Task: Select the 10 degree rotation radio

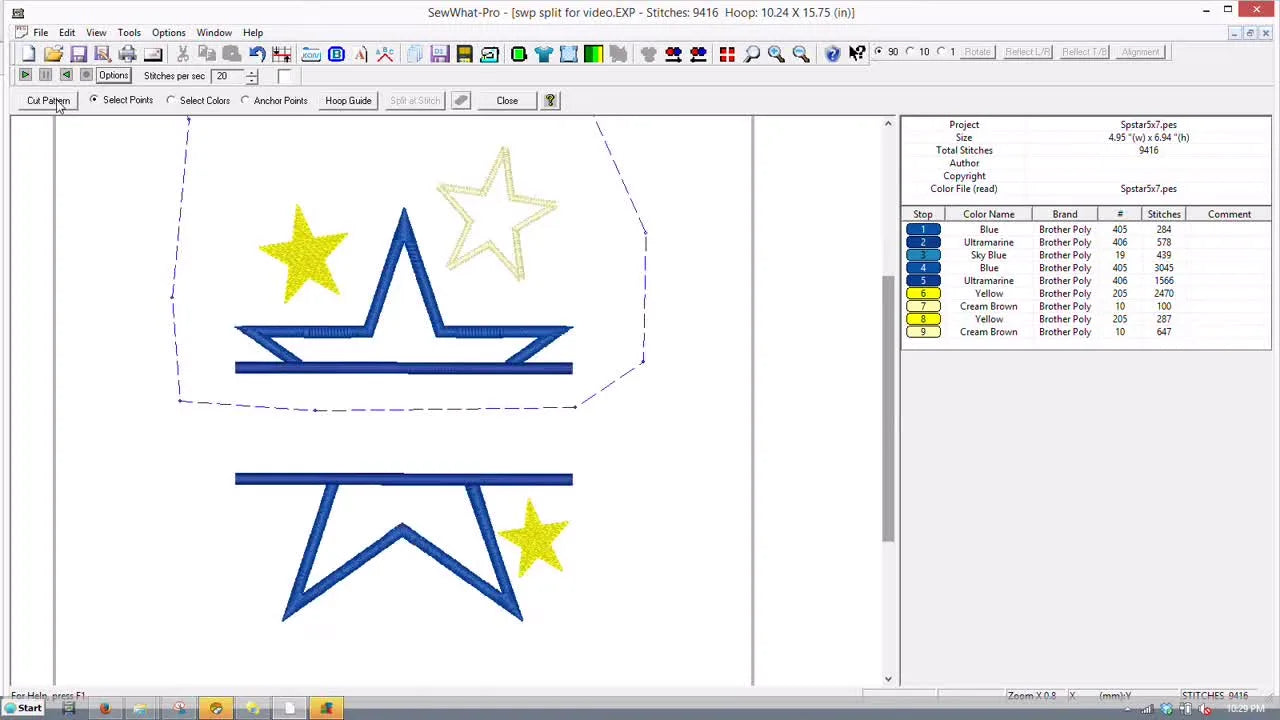Action: 910,52
